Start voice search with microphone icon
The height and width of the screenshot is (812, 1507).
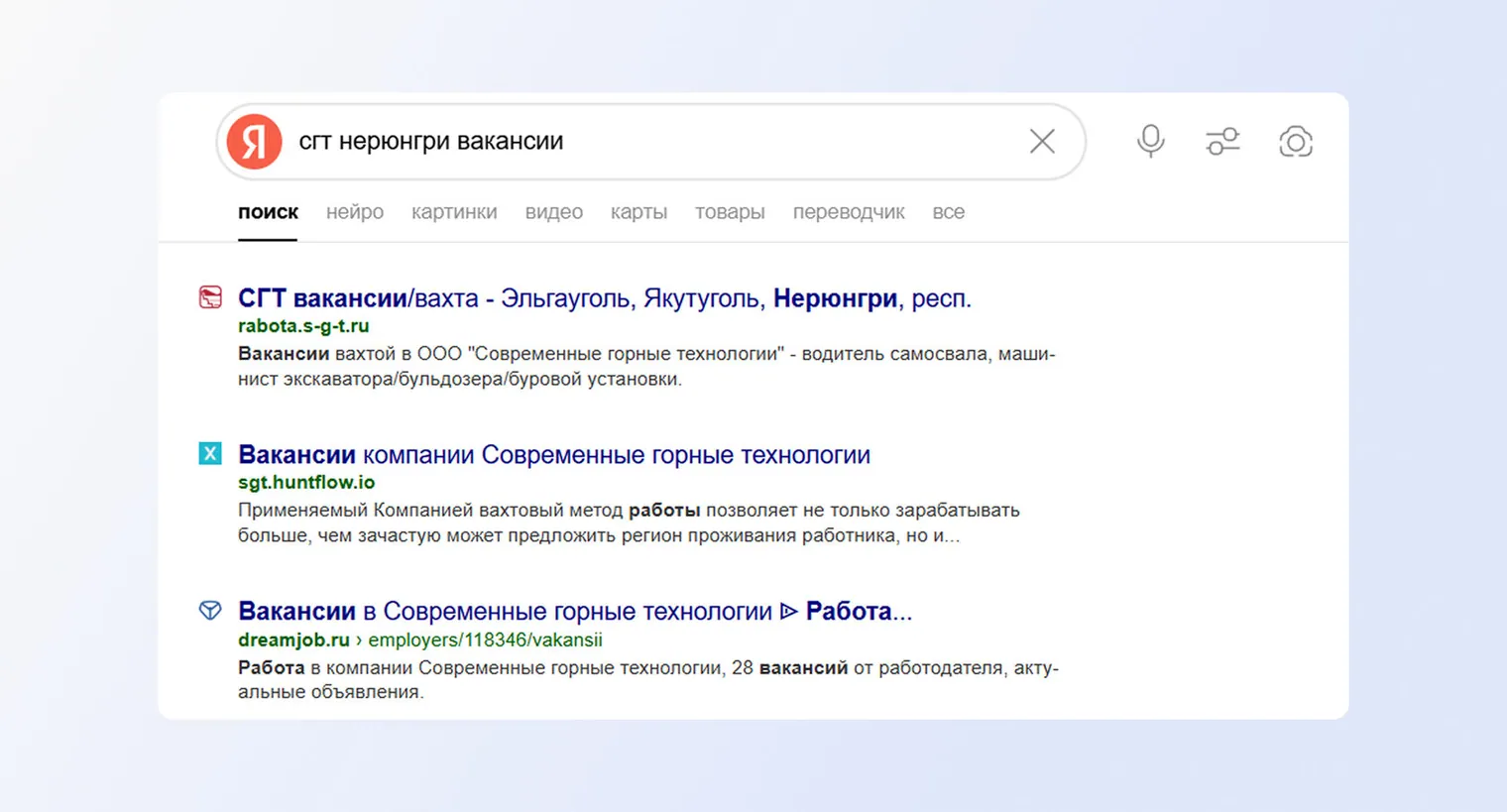tap(1150, 142)
